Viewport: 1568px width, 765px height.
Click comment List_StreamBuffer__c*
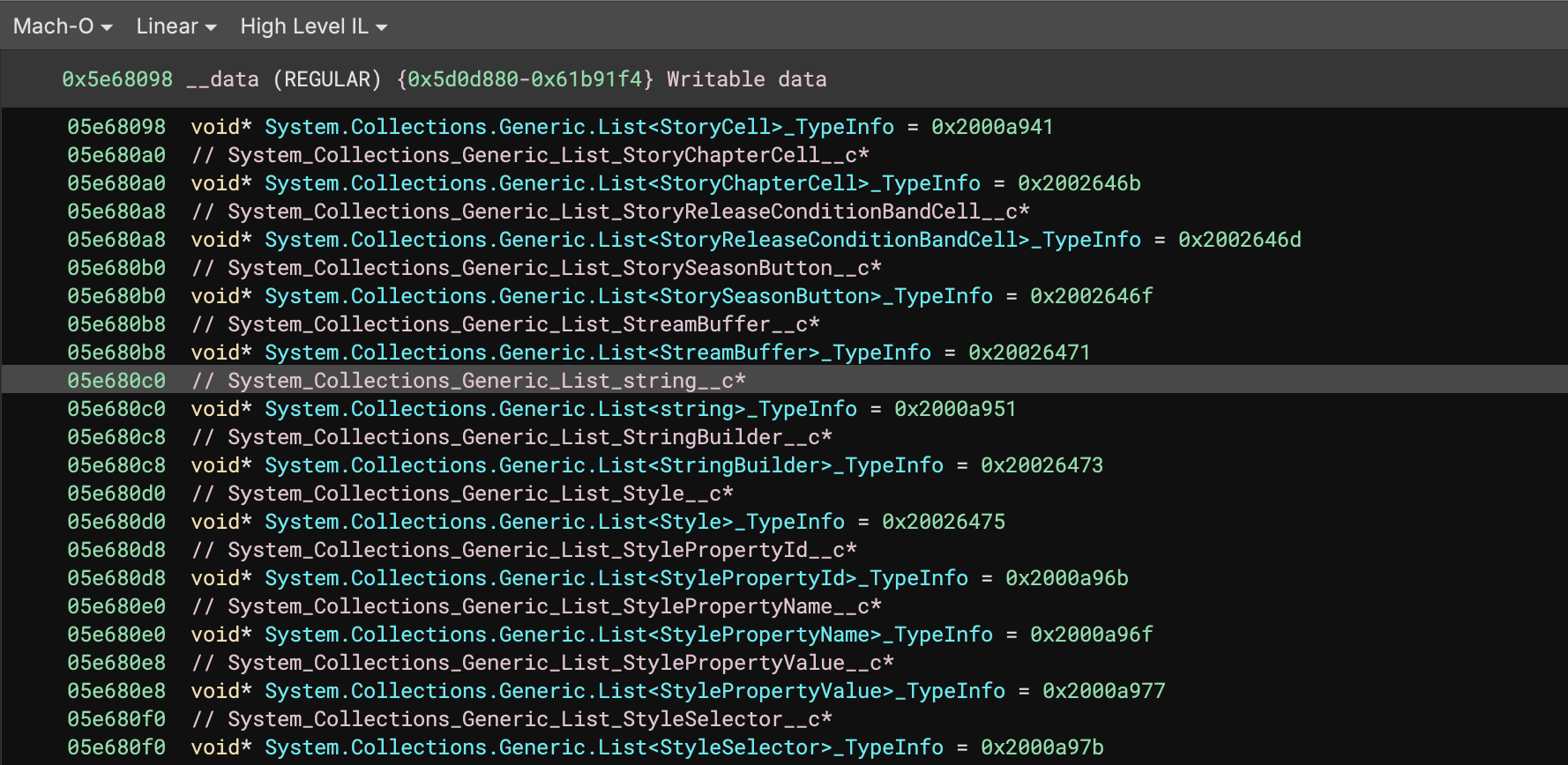tap(505, 324)
